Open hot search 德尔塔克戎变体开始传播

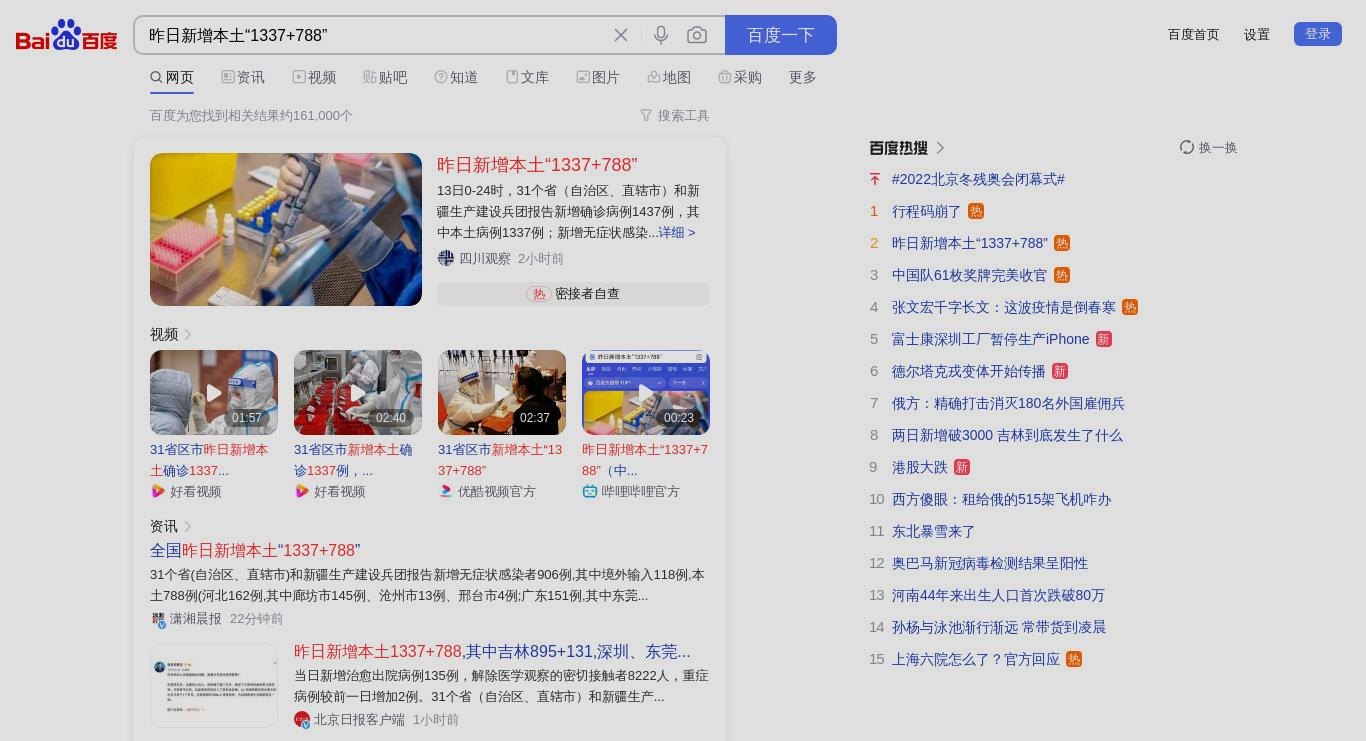pyautogui.click(x=968, y=371)
